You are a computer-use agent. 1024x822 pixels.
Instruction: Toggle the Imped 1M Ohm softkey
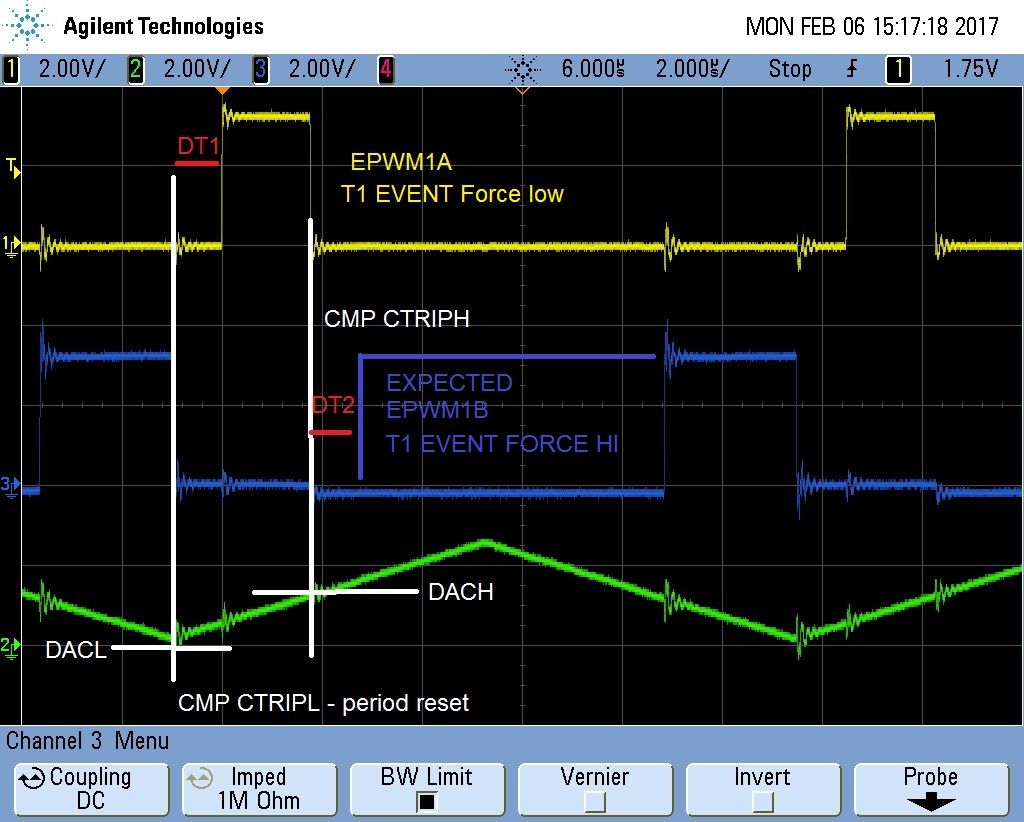(259, 790)
